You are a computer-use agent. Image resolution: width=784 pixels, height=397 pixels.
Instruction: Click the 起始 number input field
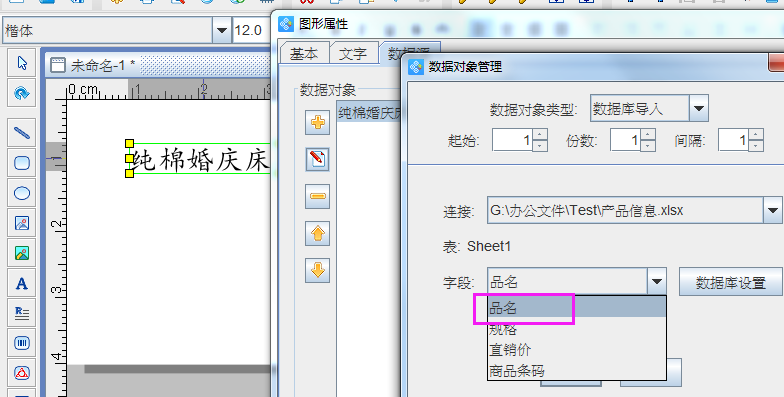(x=512, y=140)
